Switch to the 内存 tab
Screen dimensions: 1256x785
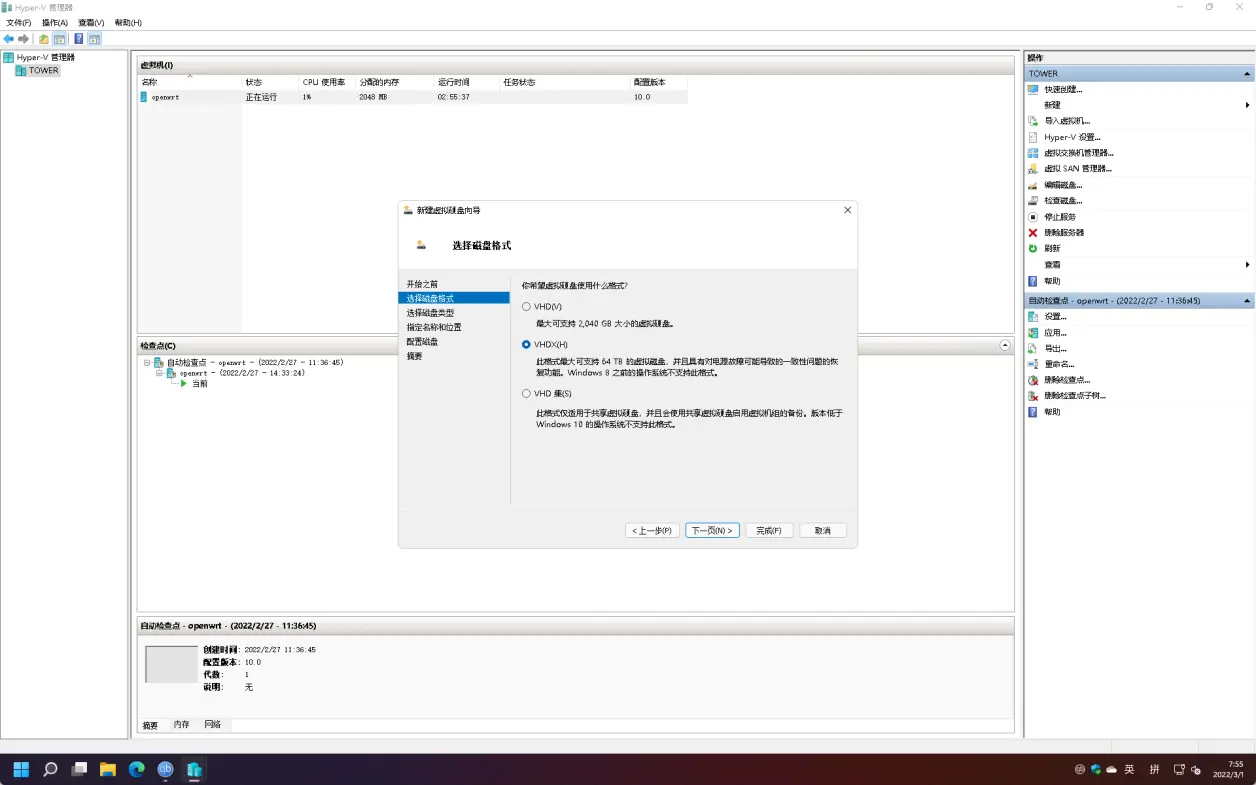(x=181, y=725)
